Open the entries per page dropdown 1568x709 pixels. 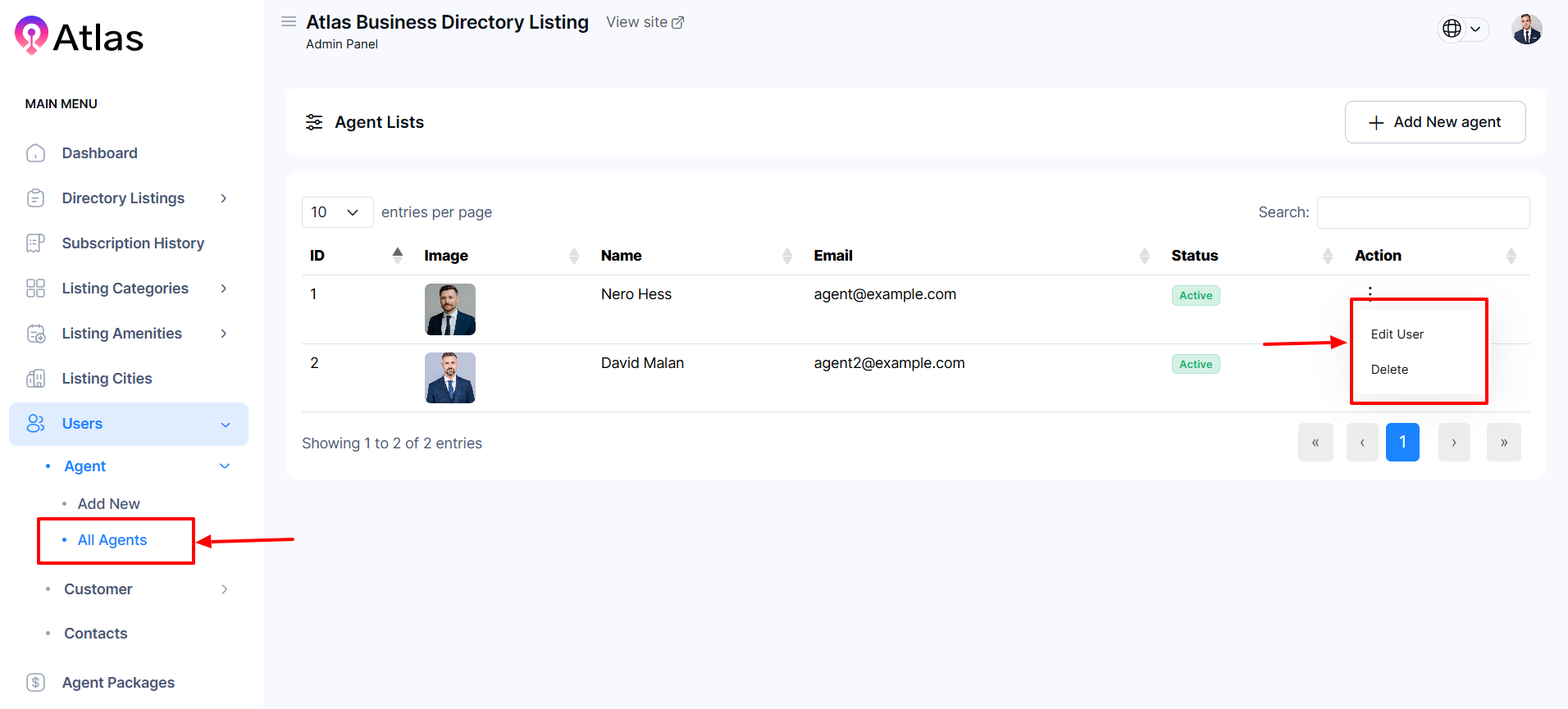[336, 212]
